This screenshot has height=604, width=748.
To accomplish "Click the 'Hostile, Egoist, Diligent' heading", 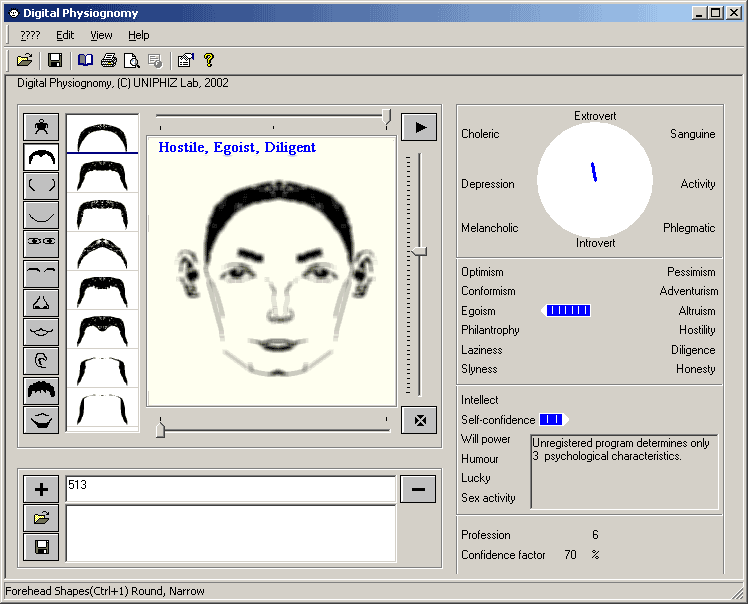I will 237,147.
